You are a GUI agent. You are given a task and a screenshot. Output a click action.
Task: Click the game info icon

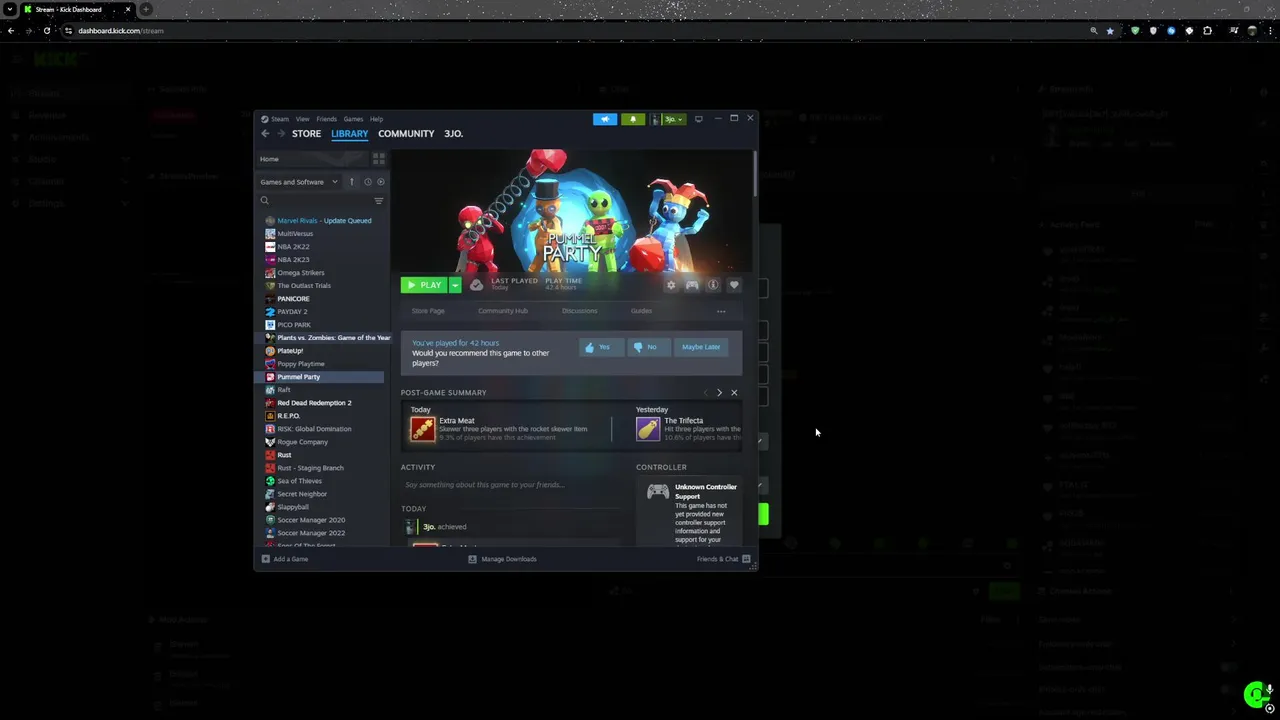[x=713, y=285]
